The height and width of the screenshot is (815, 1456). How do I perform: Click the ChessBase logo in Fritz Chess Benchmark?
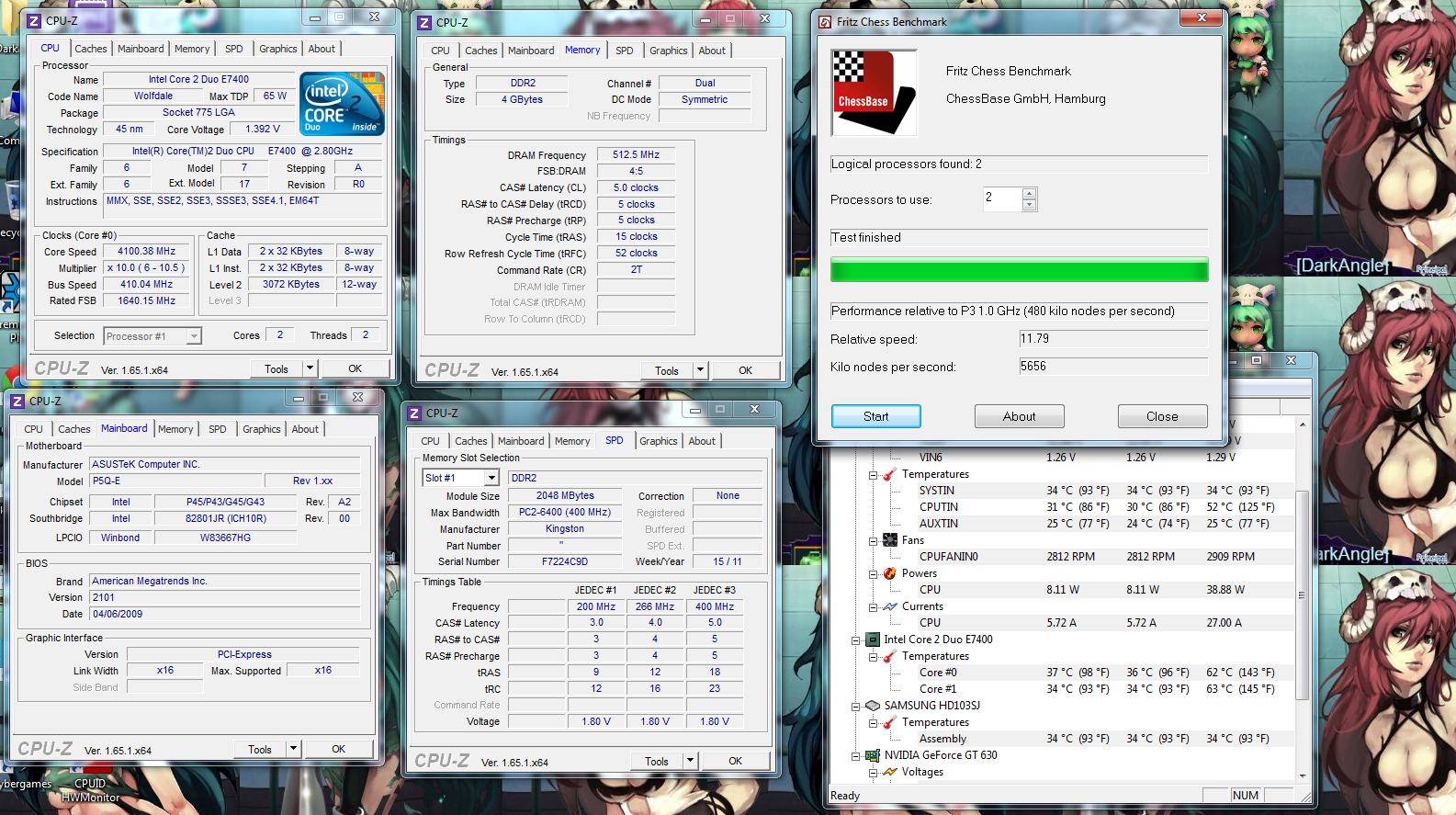[874, 93]
